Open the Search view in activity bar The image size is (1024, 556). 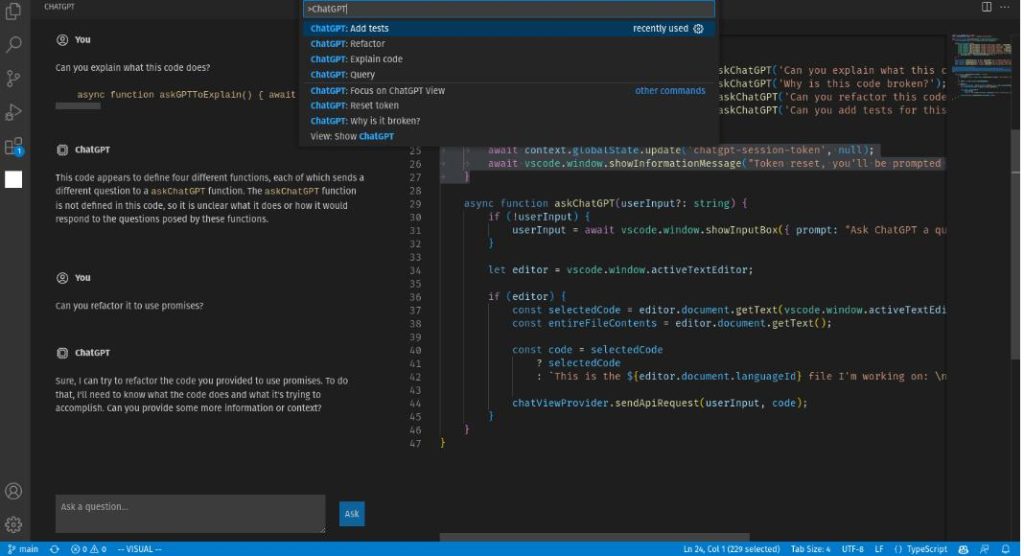point(13,44)
